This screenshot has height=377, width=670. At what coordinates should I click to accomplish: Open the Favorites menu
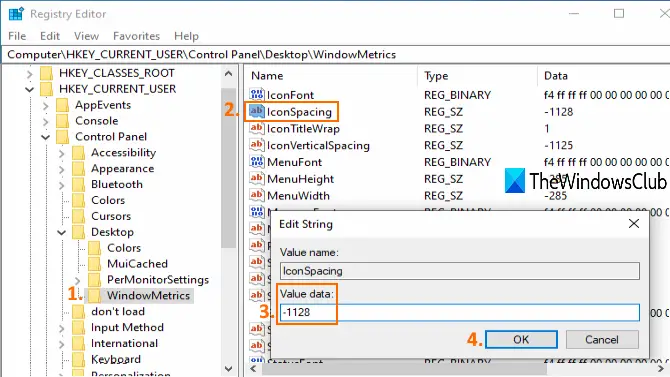[x=136, y=36]
